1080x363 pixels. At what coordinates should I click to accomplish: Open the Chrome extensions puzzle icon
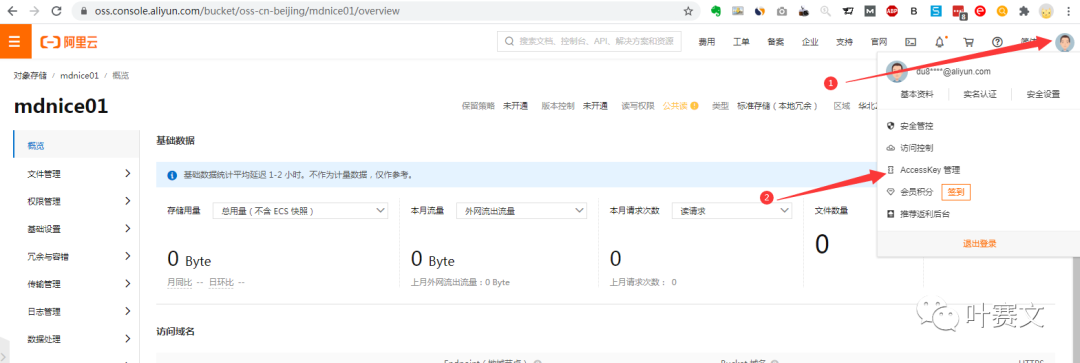point(1024,11)
